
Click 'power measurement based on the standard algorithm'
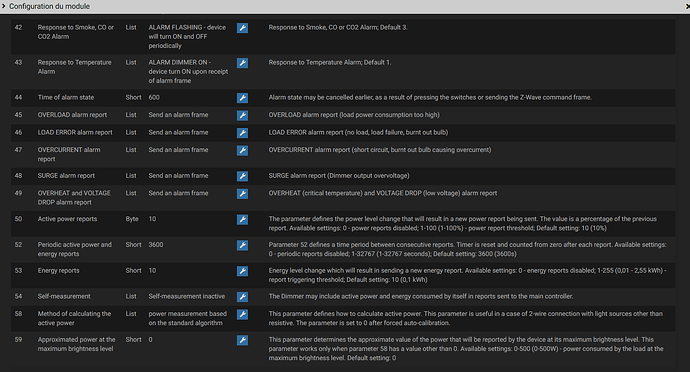(187, 318)
